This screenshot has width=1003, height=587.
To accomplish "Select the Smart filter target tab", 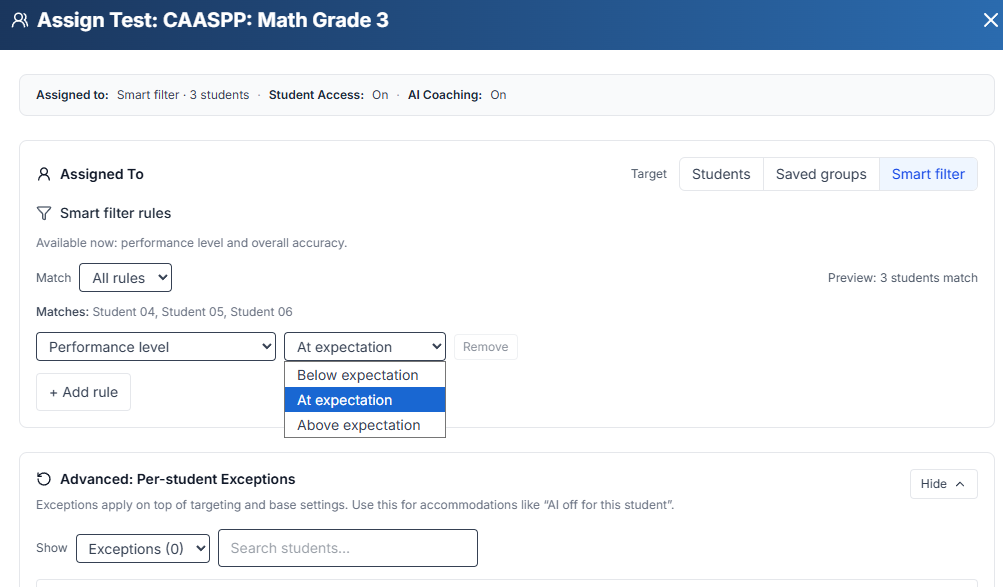I will click(927, 174).
